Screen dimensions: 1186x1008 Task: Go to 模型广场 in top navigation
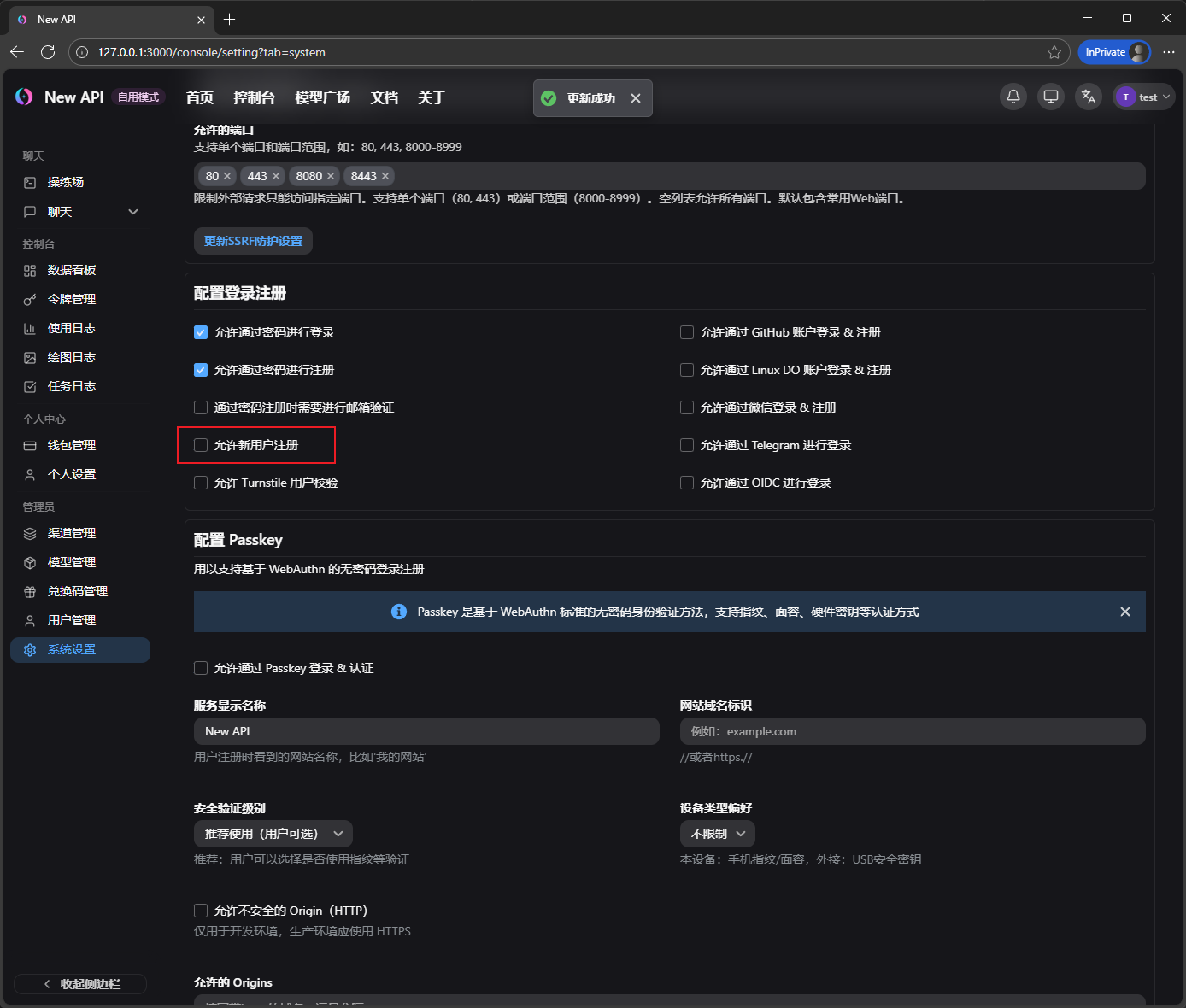click(322, 97)
